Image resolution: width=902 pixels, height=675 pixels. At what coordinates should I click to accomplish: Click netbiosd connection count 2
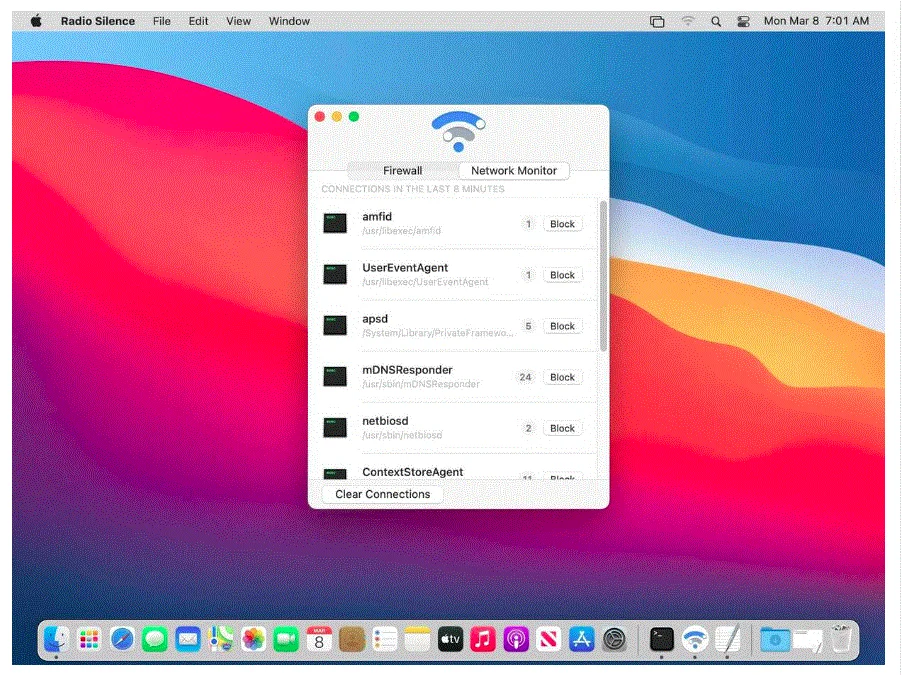pos(528,428)
